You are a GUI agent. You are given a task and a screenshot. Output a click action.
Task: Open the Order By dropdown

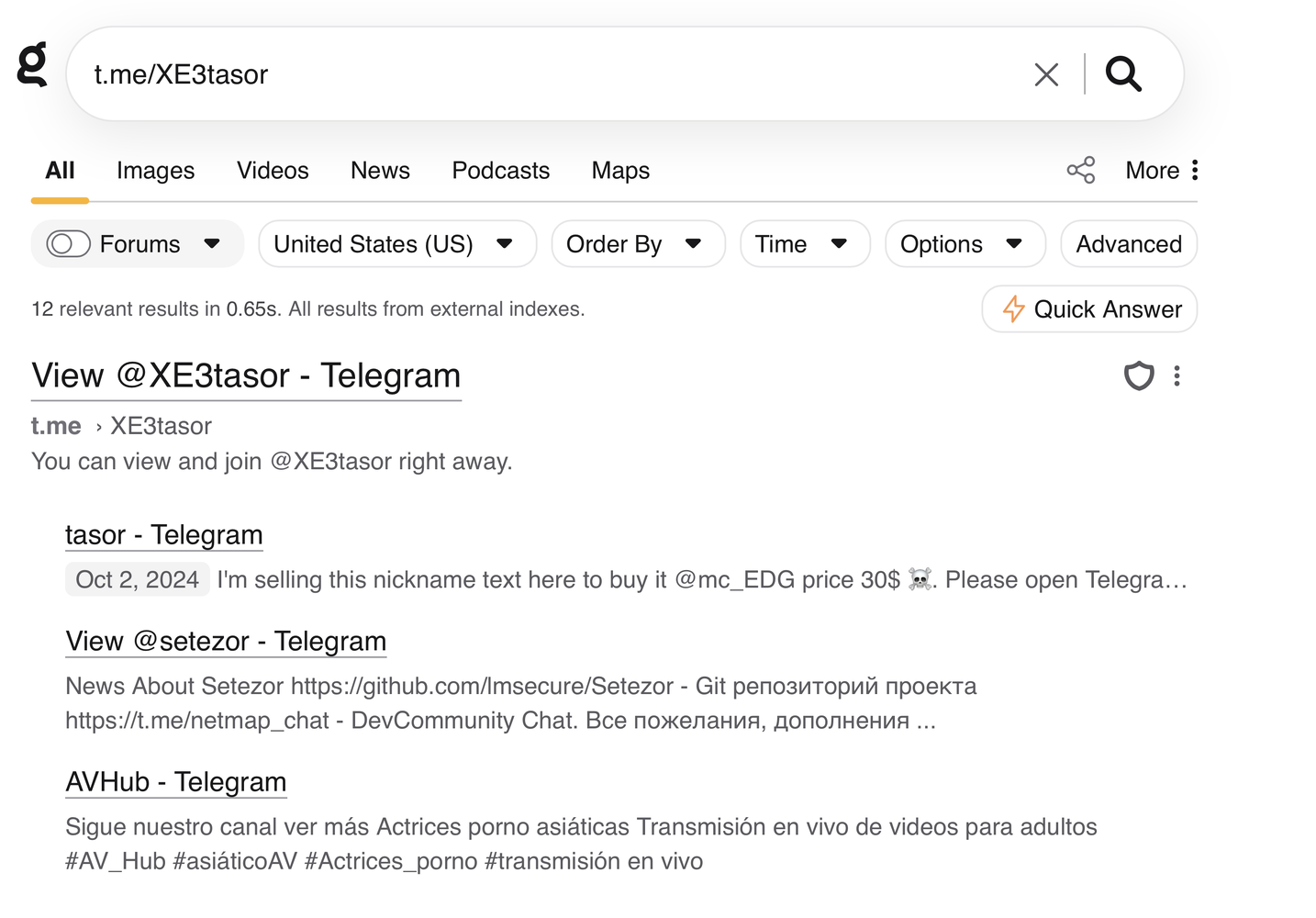638,244
